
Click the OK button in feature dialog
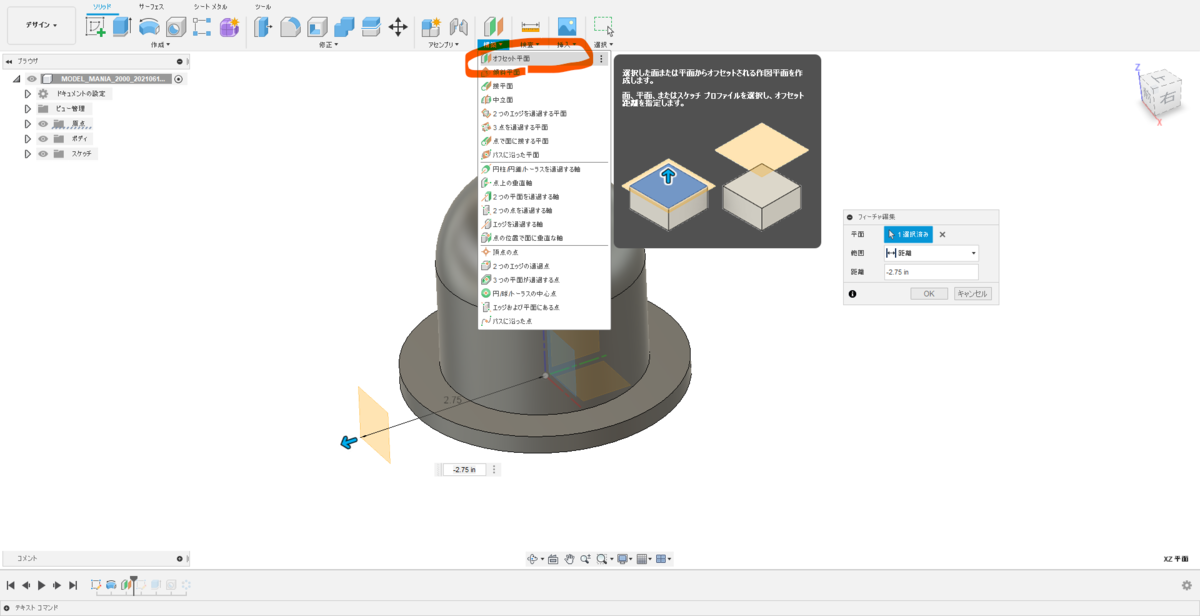click(x=928, y=294)
